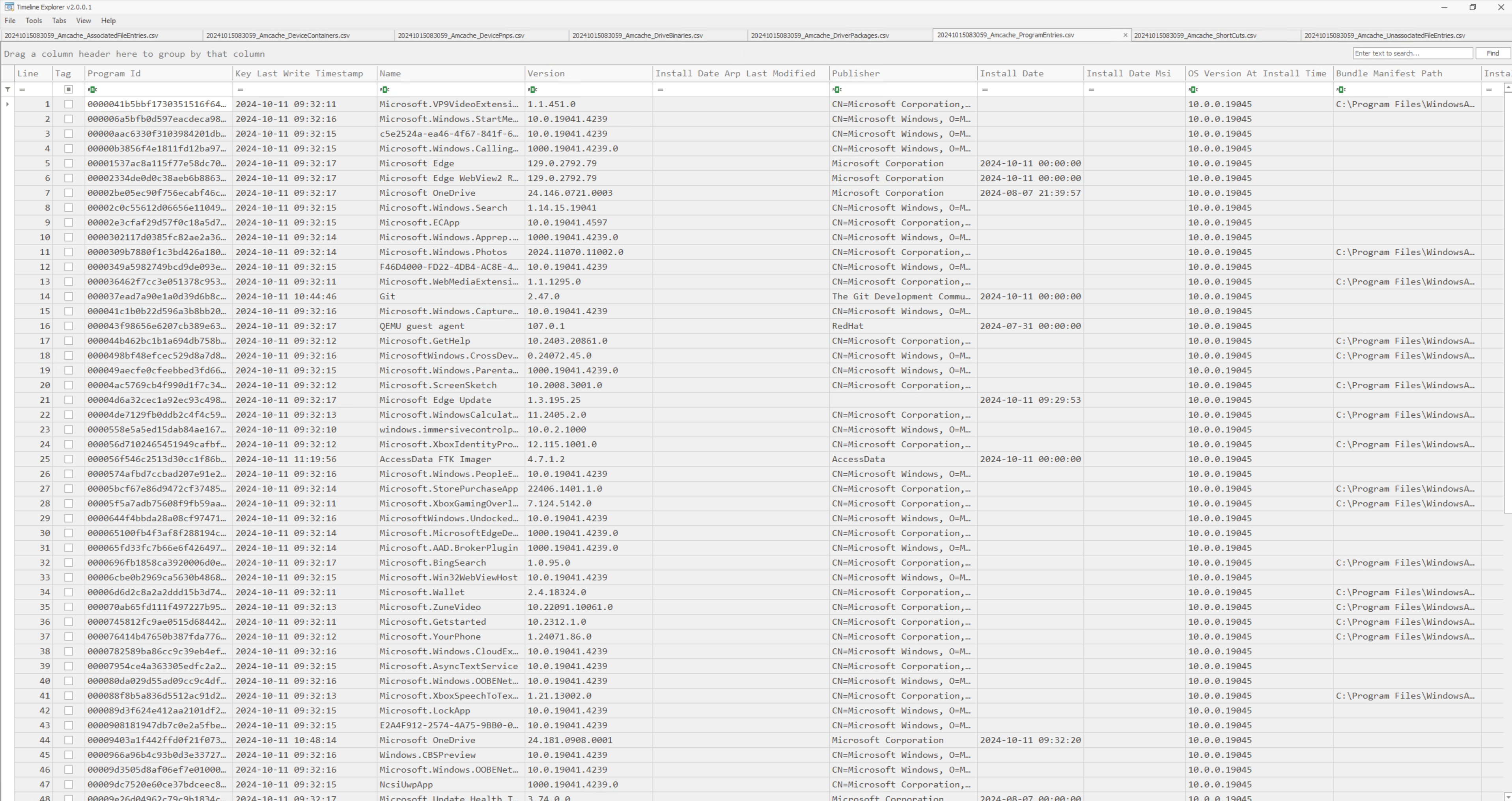Sort by the Key Last Write Timestamp header
Image resolution: width=1512 pixels, height=801 pixels.
(304, 73)
